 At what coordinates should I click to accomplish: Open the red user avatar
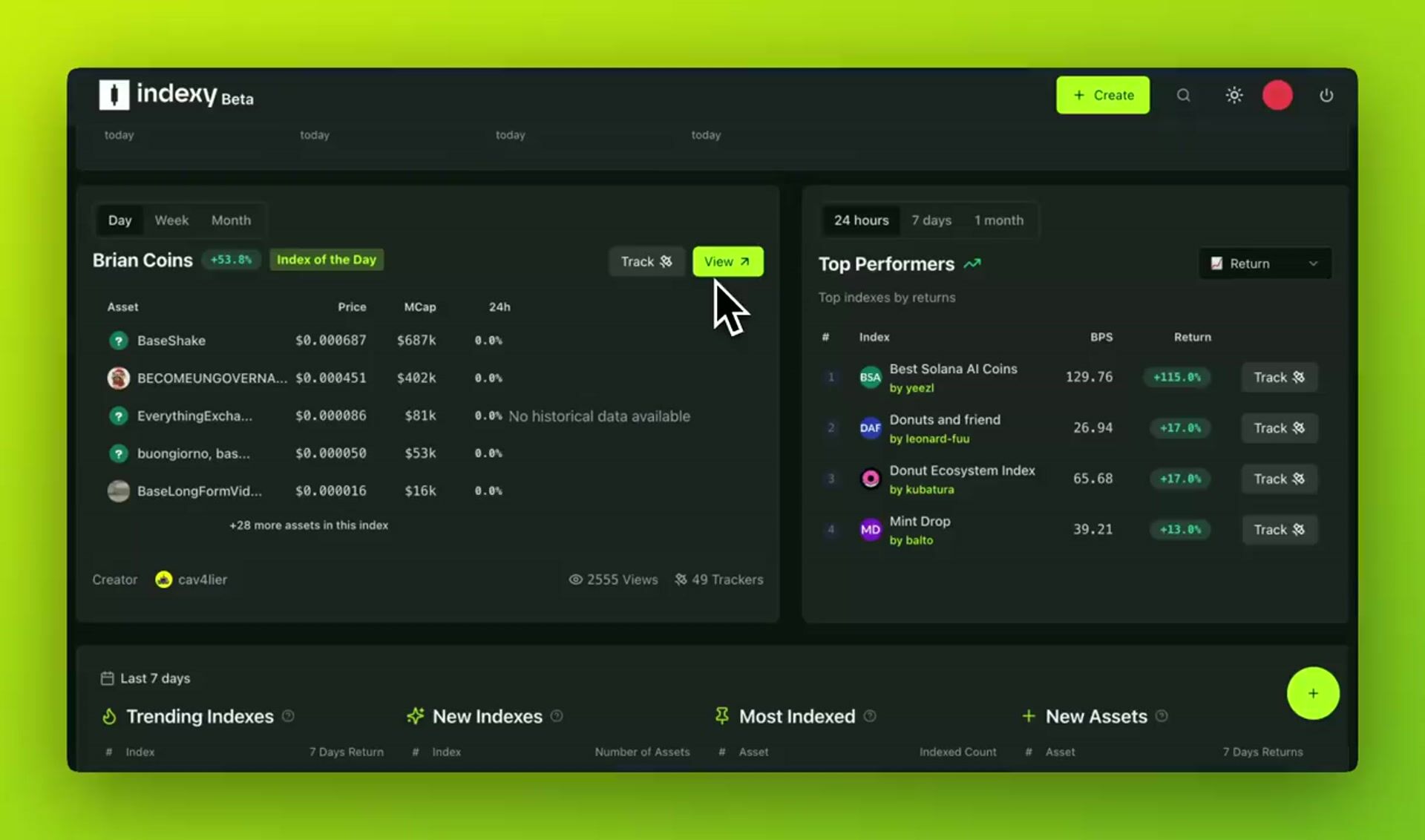point(1277,95)
